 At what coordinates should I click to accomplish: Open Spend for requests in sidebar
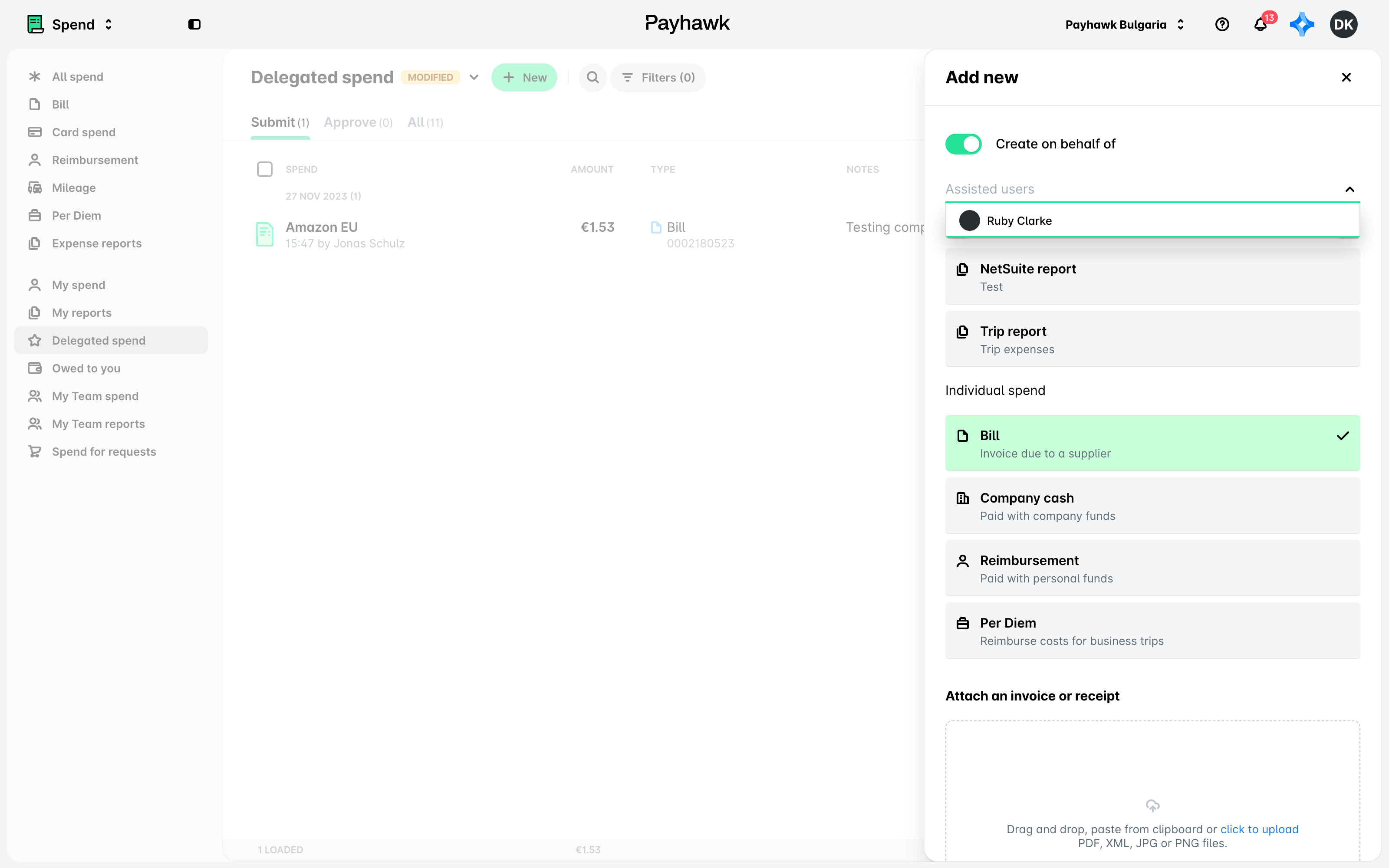(x=111, y=452)
